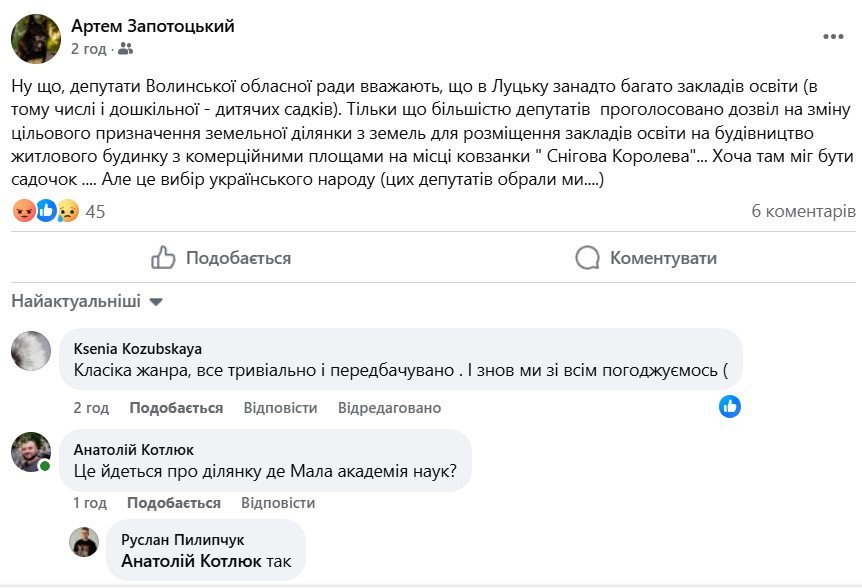Click the post reaction emojis cluster
This screenshot has height=588, width=862.
[x=45, y=211]
